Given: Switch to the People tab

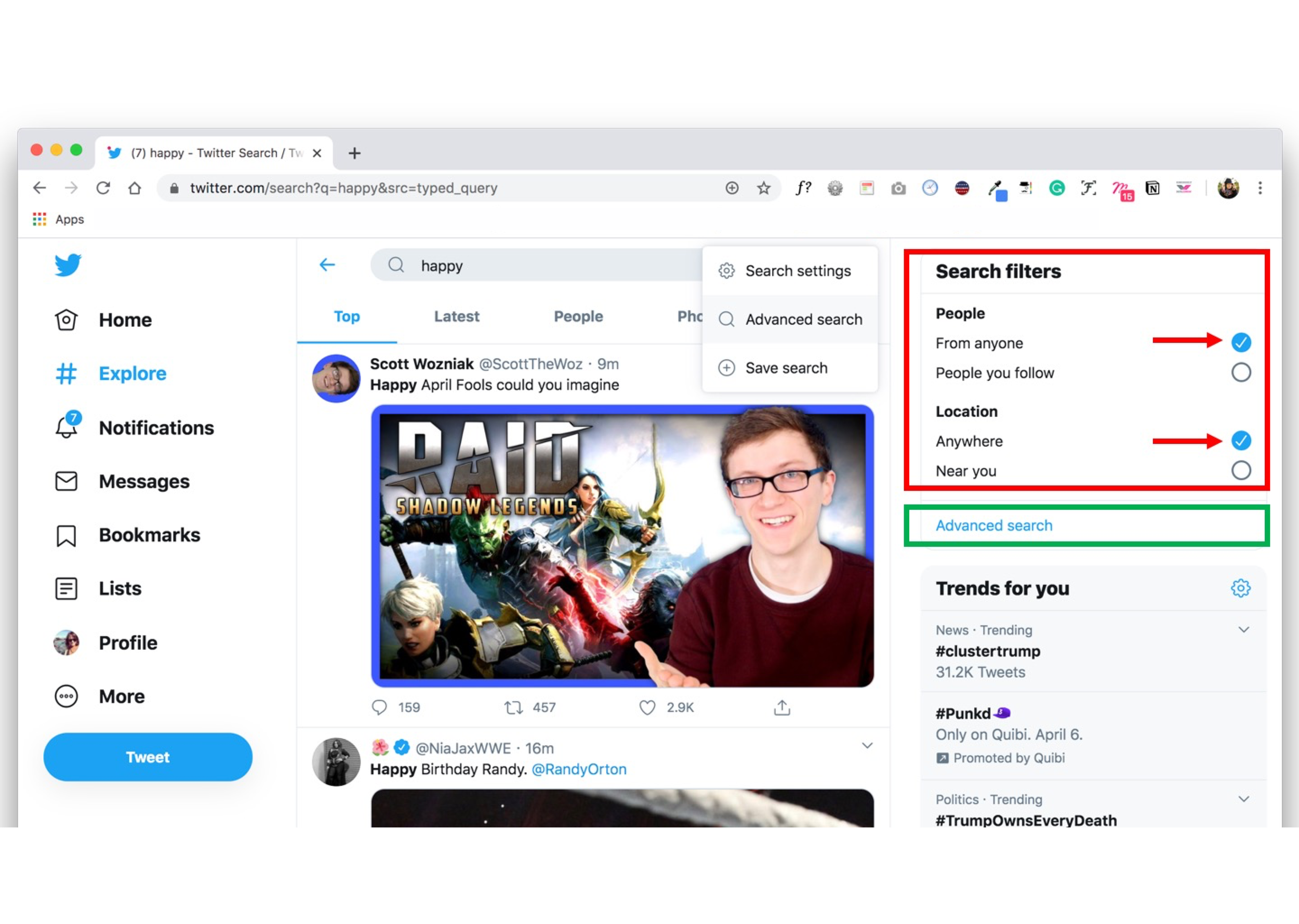Looking at the screenshot, I should tap(578, 316).
